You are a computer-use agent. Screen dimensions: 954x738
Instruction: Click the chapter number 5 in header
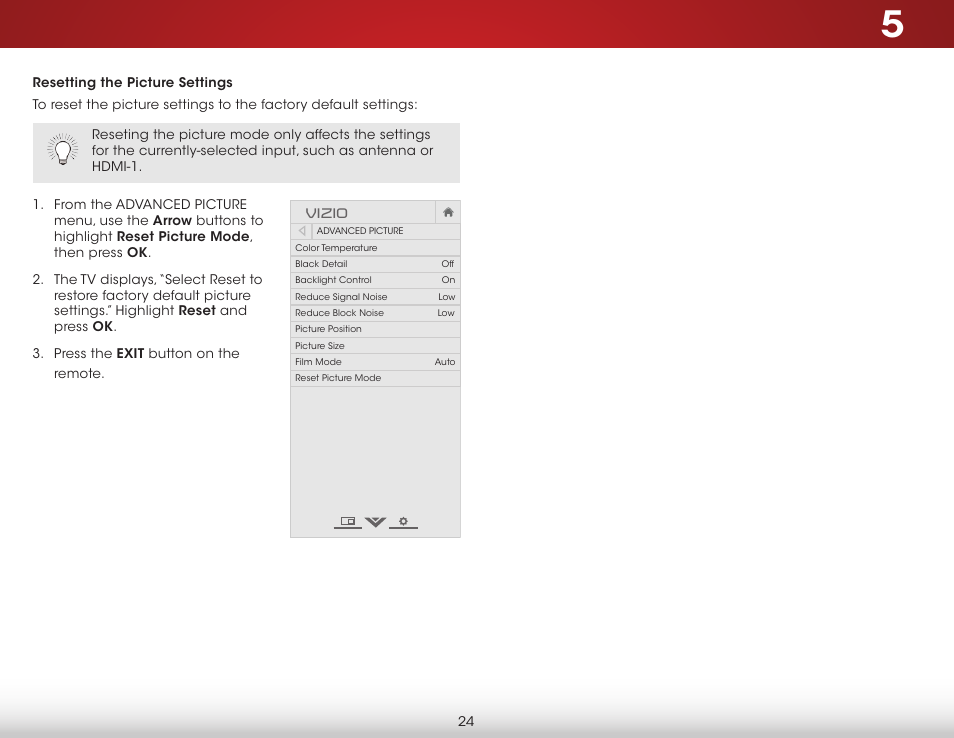[x=892, y=25]
